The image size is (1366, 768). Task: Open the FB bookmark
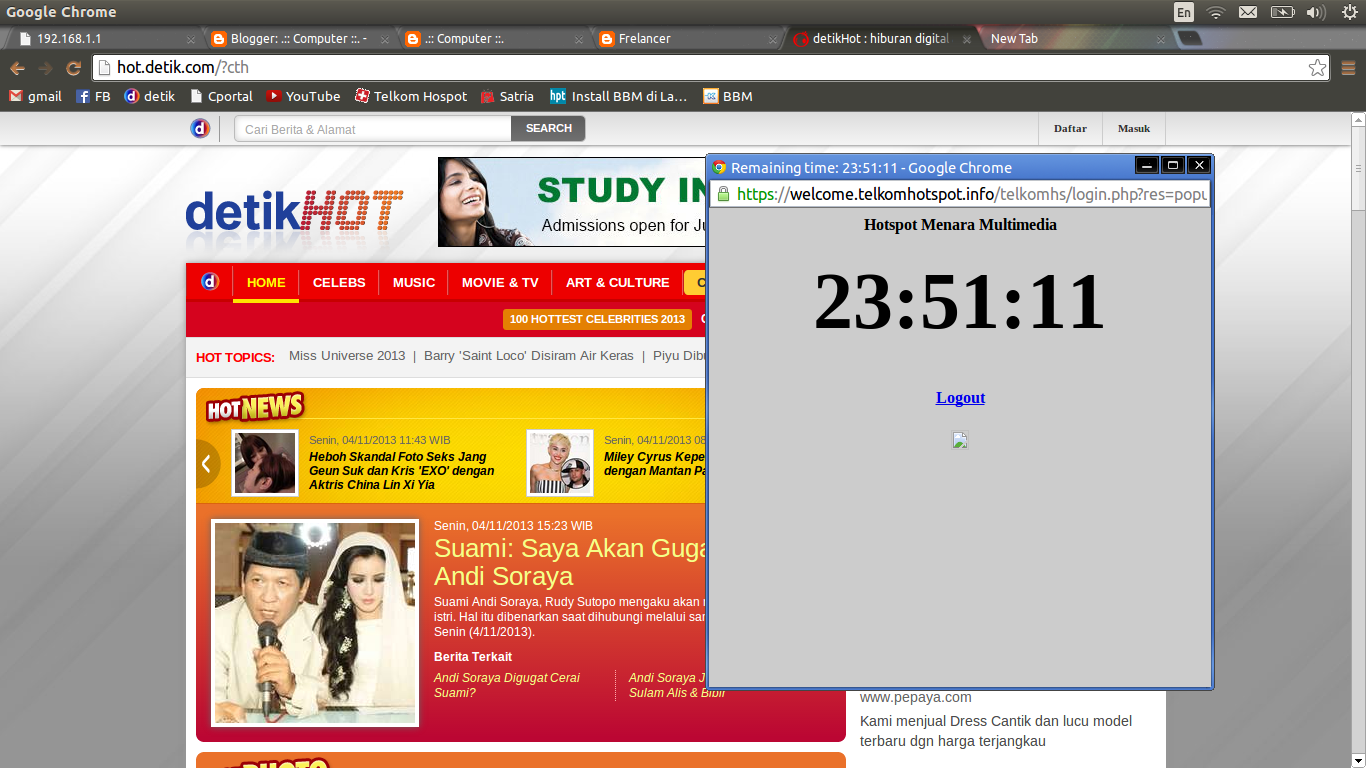tap(93, 96)
